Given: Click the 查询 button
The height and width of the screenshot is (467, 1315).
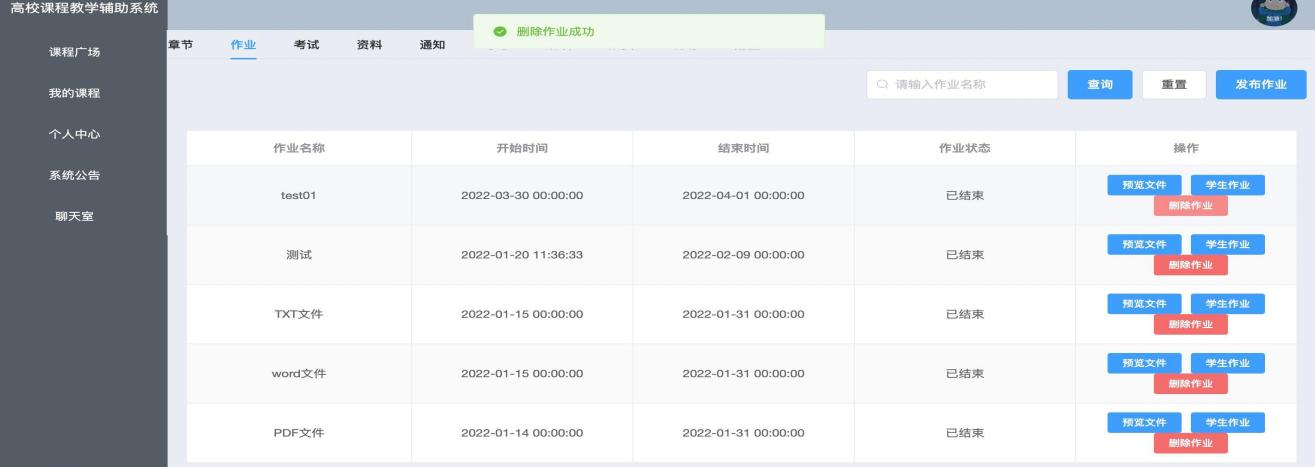Looking at the screenshot, I should 1100,85.
